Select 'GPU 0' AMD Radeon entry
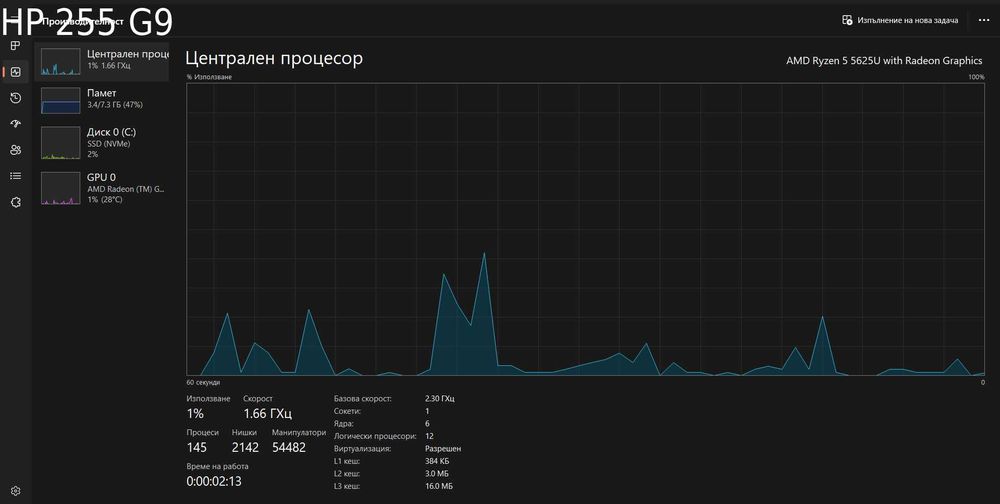The height and width of the screenshot is (504, 1000). click(102, 188)
